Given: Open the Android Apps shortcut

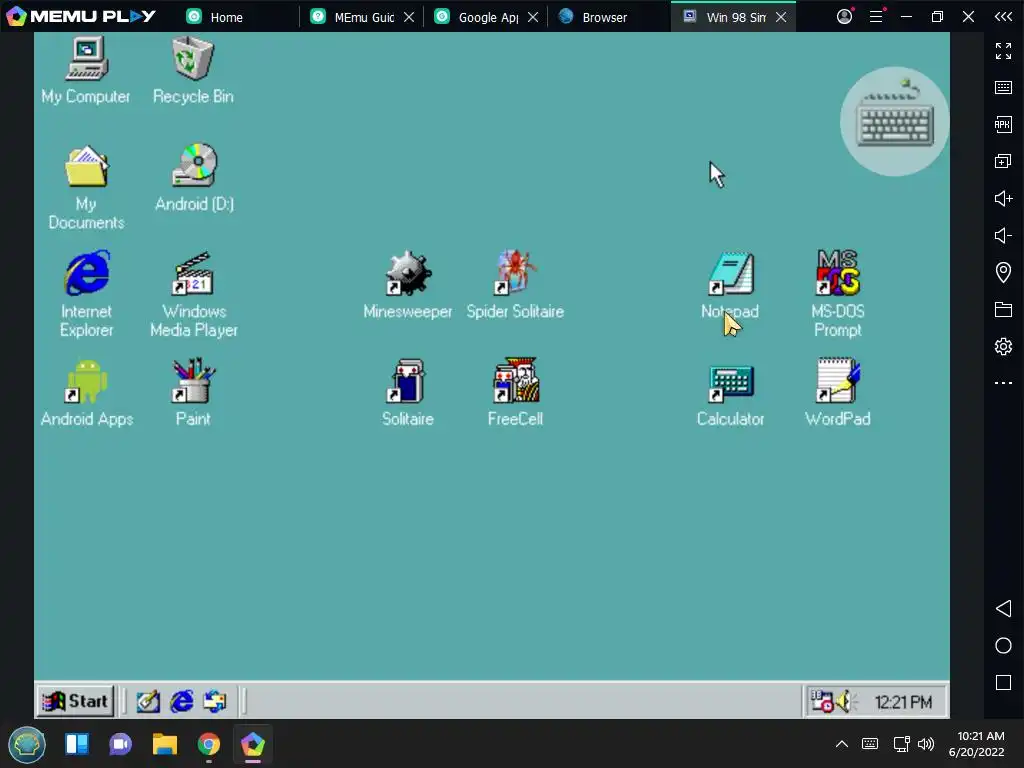Looking at the screenshot, I should click(87, 392).
